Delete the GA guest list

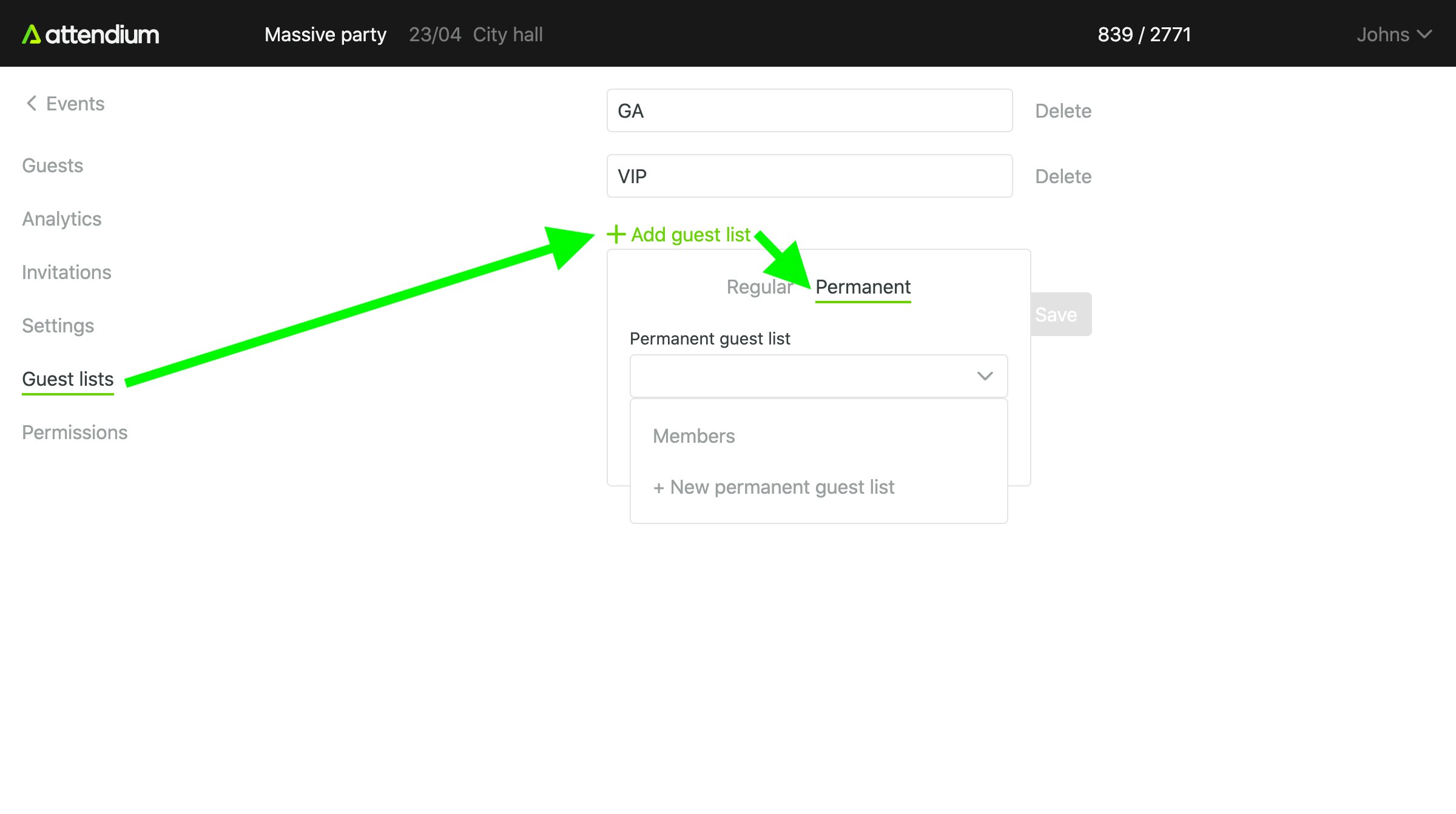[1063, 111]
